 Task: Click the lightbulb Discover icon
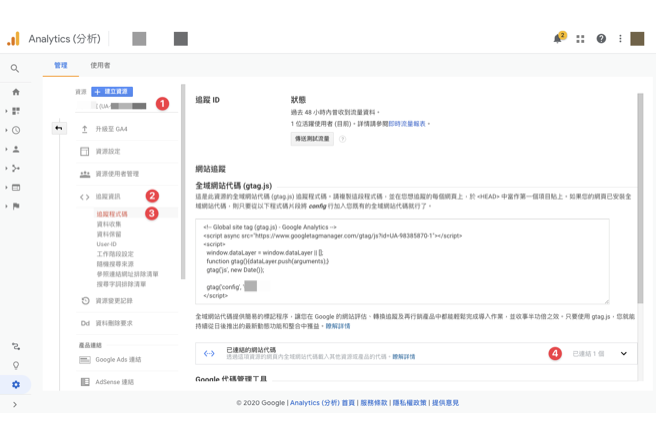click(x=15, y=366)
